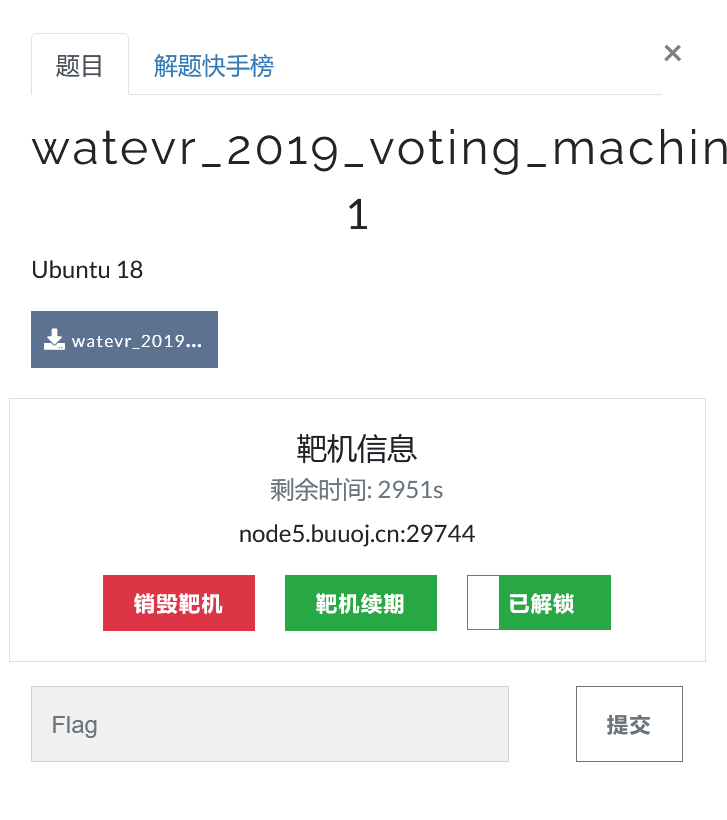
Task: Close the challenge dialog with the X
Action: tap(672, 53)
